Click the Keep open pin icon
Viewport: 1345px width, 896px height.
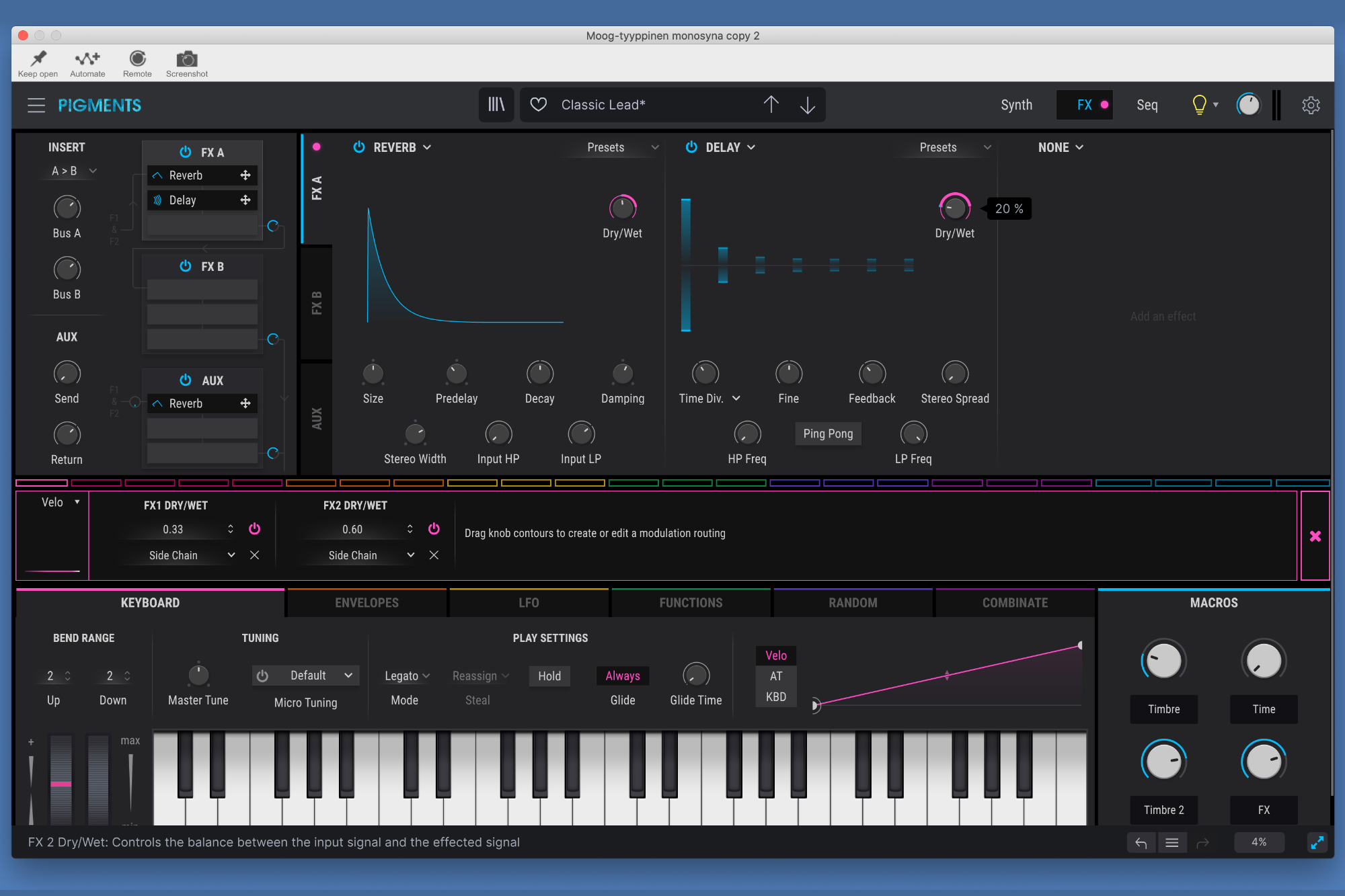(x=38, y=58)
